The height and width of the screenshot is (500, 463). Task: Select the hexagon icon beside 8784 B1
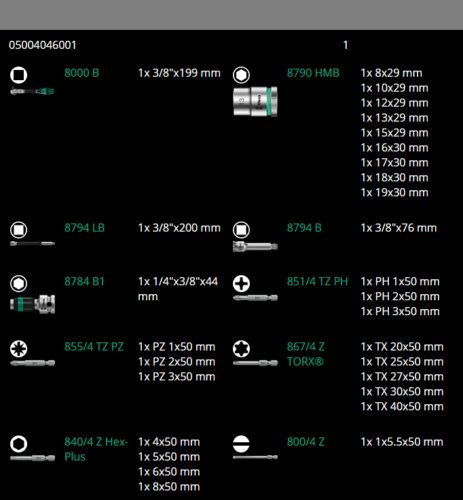(19, 283)
